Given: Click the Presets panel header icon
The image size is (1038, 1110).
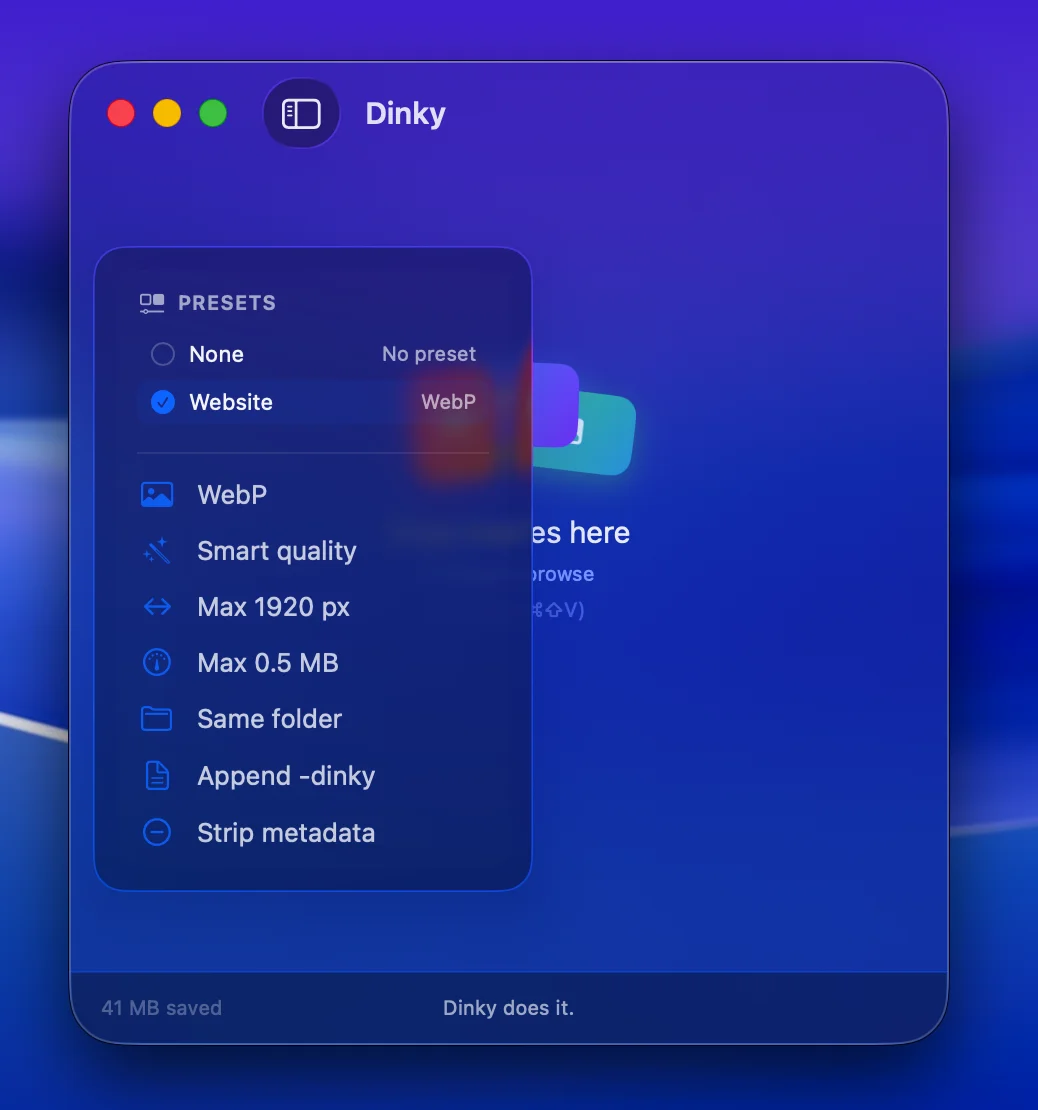Looking at the screenshot, I should [x=151, y=302].
